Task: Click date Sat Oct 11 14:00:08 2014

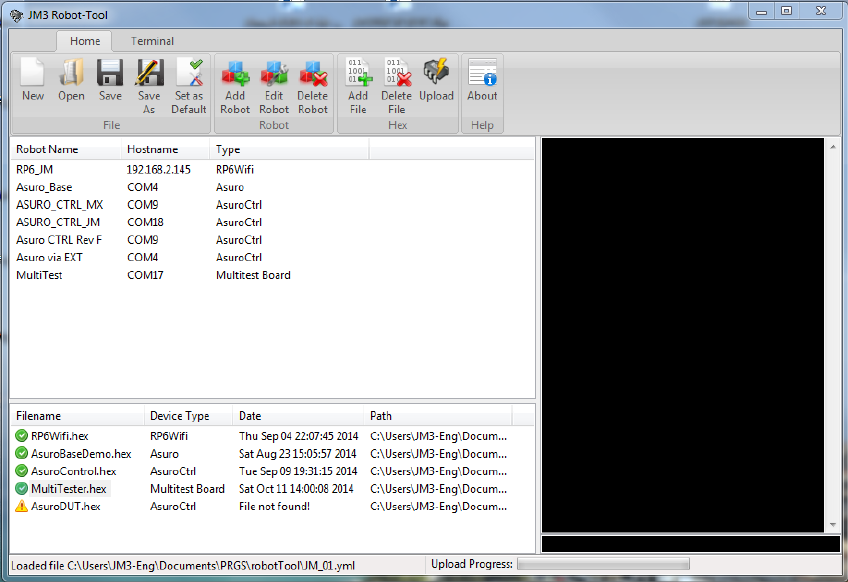Action: [x=296, y=488]
